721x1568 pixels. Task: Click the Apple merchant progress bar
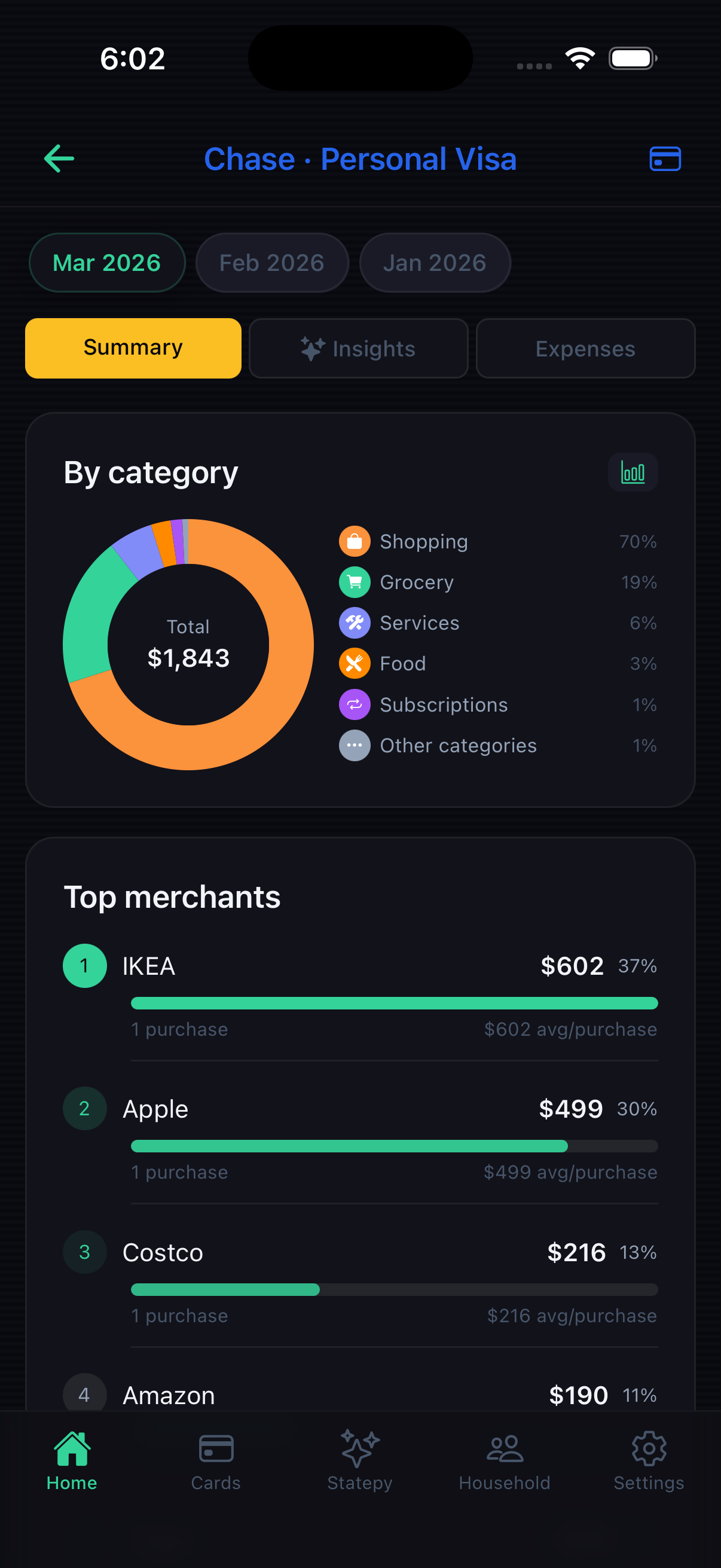(x=394, y=1146)
